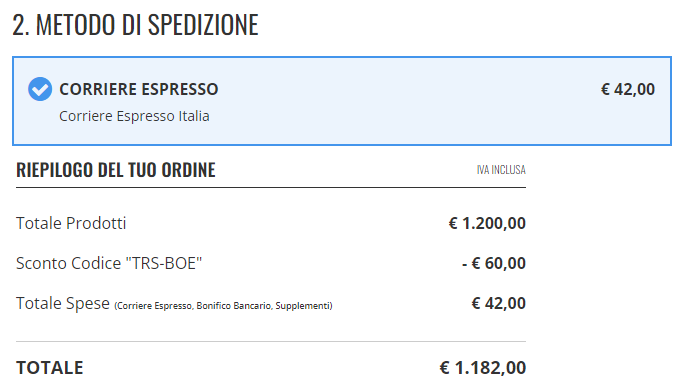679x391 pixels.
Task: Click the RIEPILOGO DEL TUO ORDINE heading
Action: [x=116, y=170]
